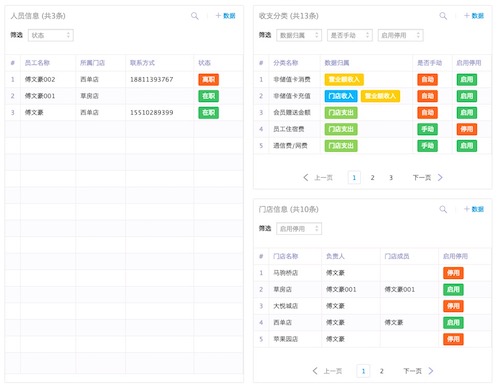Select page 1 in 门店信息 pagination
The height and width of the screenshot is (390, 499).
pyautogui.click(x=363, y=371)
